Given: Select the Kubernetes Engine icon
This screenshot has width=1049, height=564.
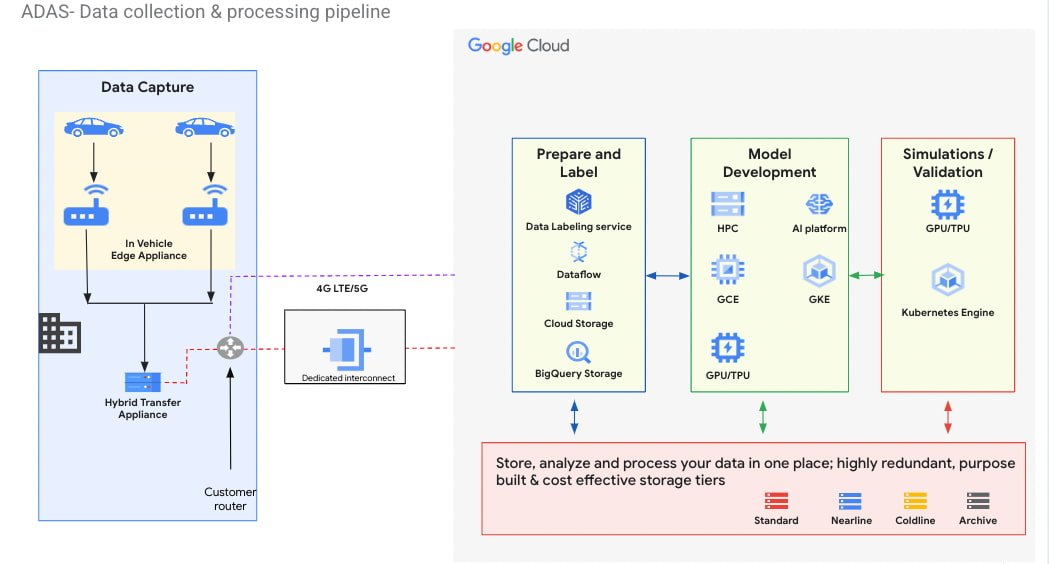Looking at the screenshot, I should [x=948, y=280].
